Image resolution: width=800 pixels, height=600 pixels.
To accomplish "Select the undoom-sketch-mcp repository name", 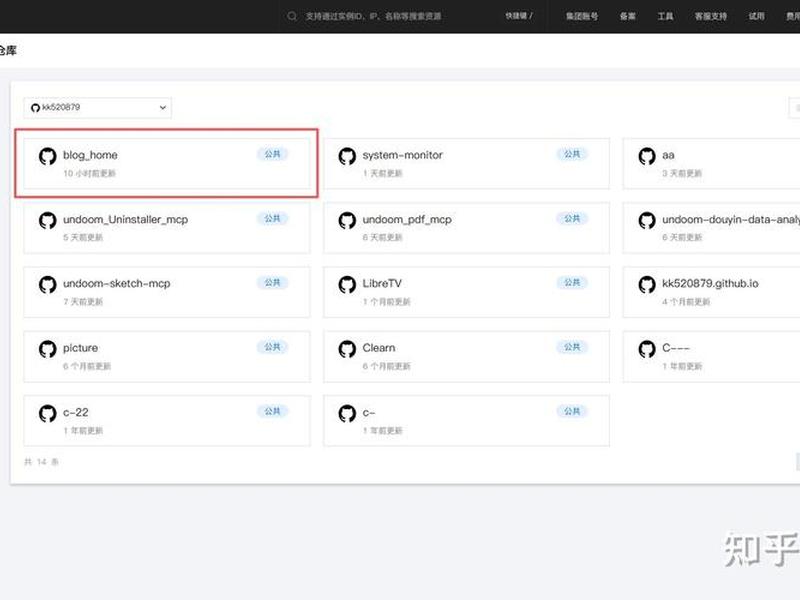I will click(x=117, y=283).
